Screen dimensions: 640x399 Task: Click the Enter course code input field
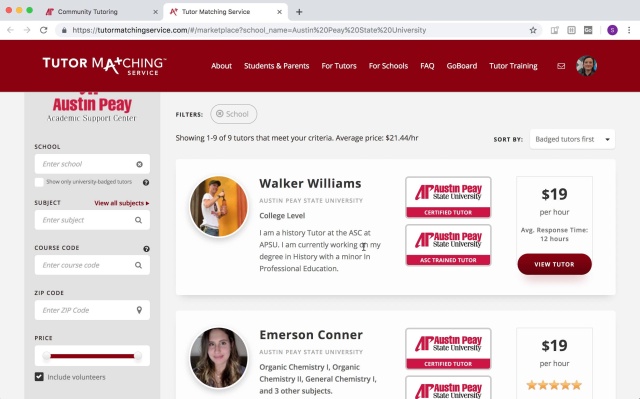point(92,265)
